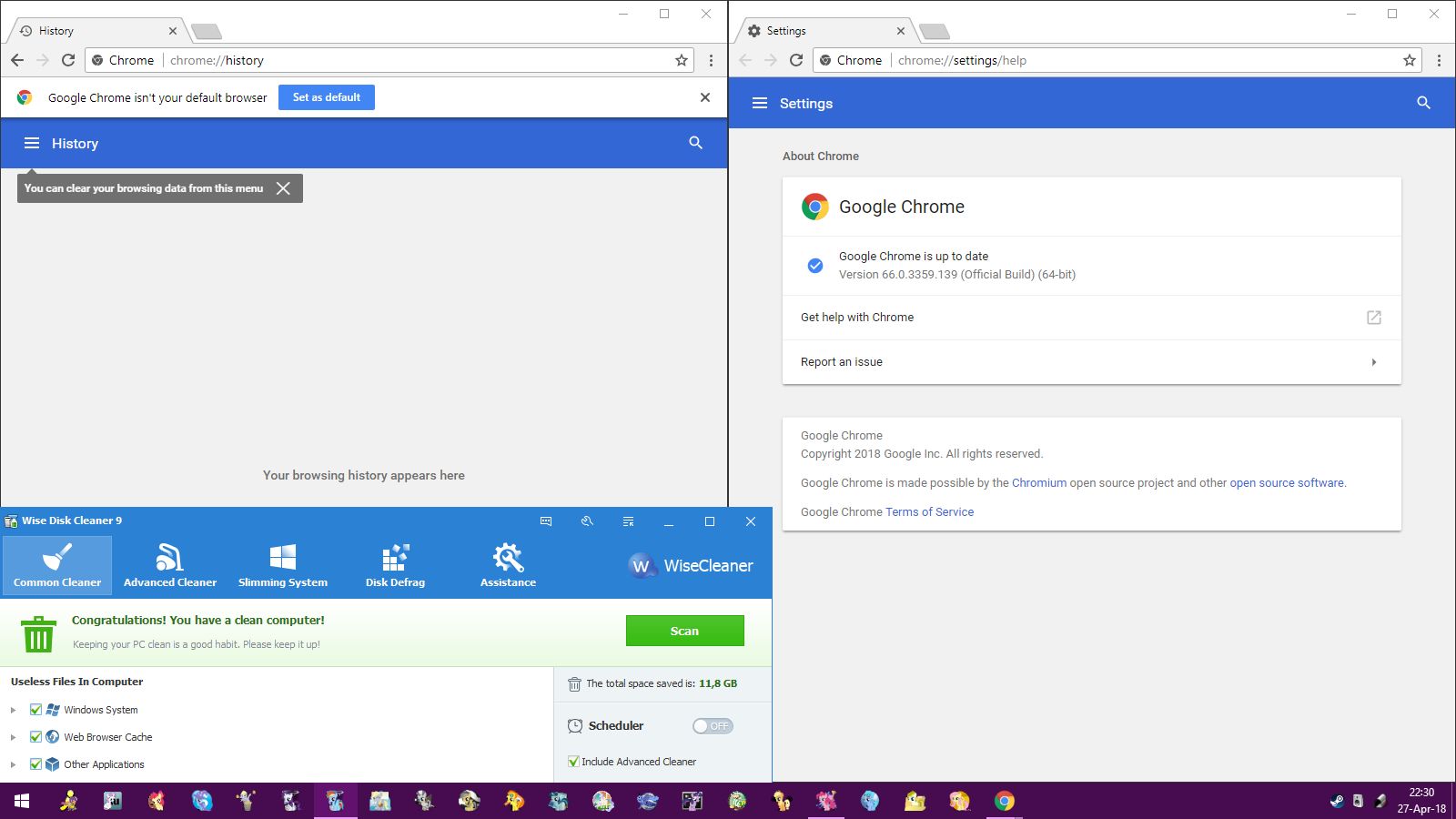The image size is (1456, 819).
Task: Turn on the Scheduler switch
Action: click(x=713, y=726)
